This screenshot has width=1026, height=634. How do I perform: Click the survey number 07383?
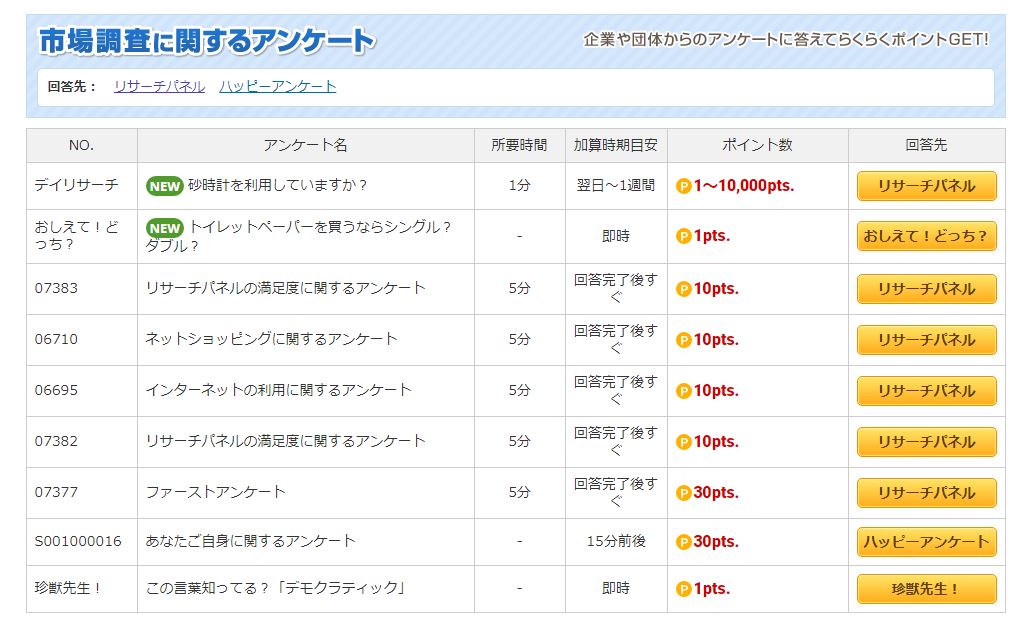(x=56, y=288)
